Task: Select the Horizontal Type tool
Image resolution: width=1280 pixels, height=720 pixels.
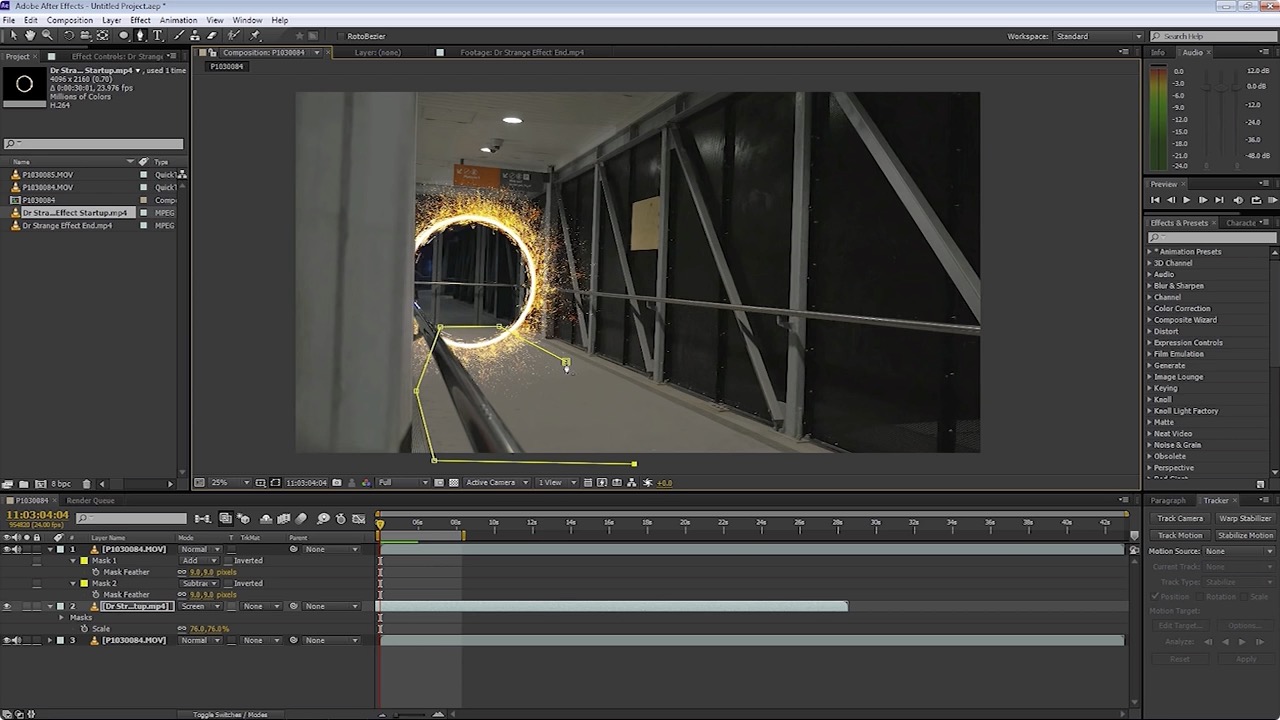Action: tap(157, 36)
